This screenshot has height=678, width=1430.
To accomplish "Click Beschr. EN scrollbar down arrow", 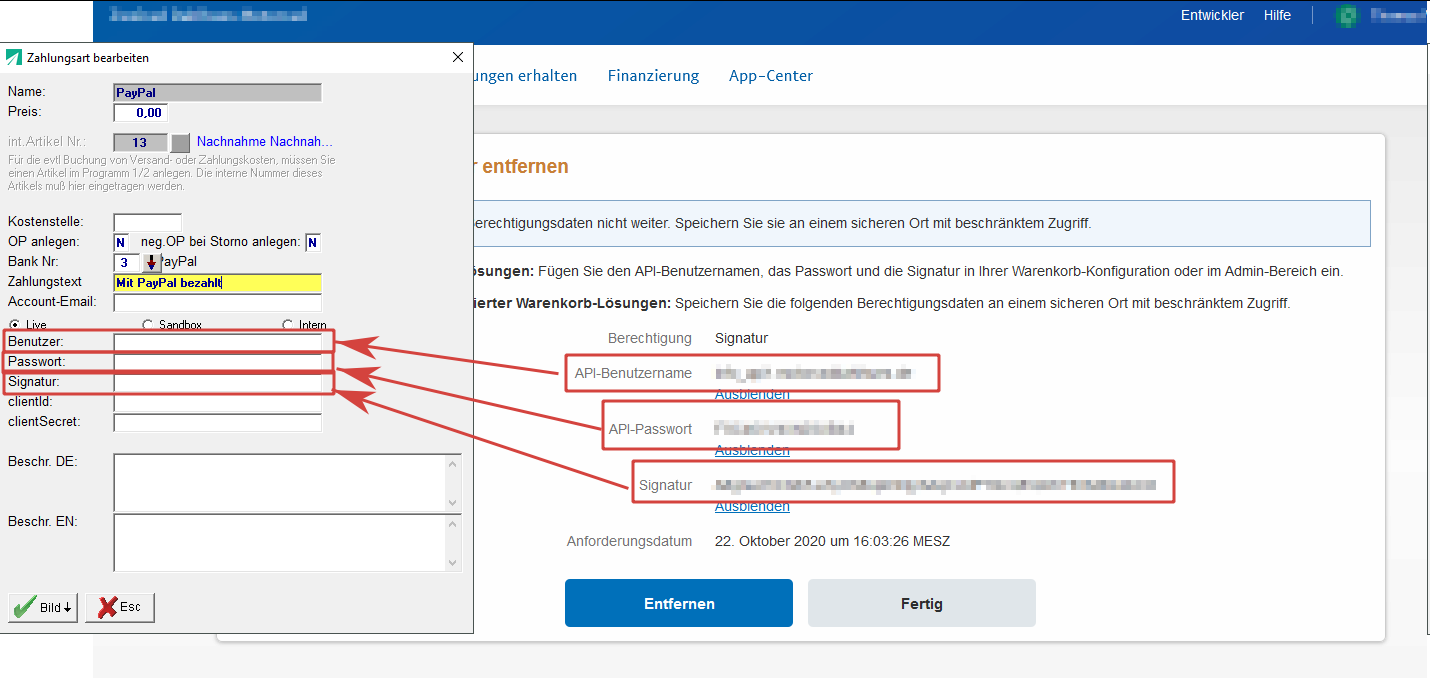I will point(453,563).
